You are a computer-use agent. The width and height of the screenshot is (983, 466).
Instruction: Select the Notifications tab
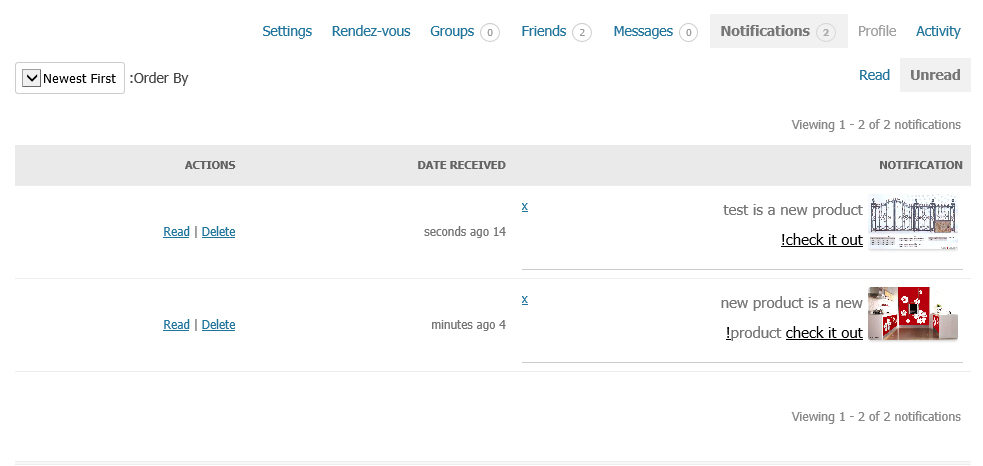pyautogui.click(x=778, y=31)
